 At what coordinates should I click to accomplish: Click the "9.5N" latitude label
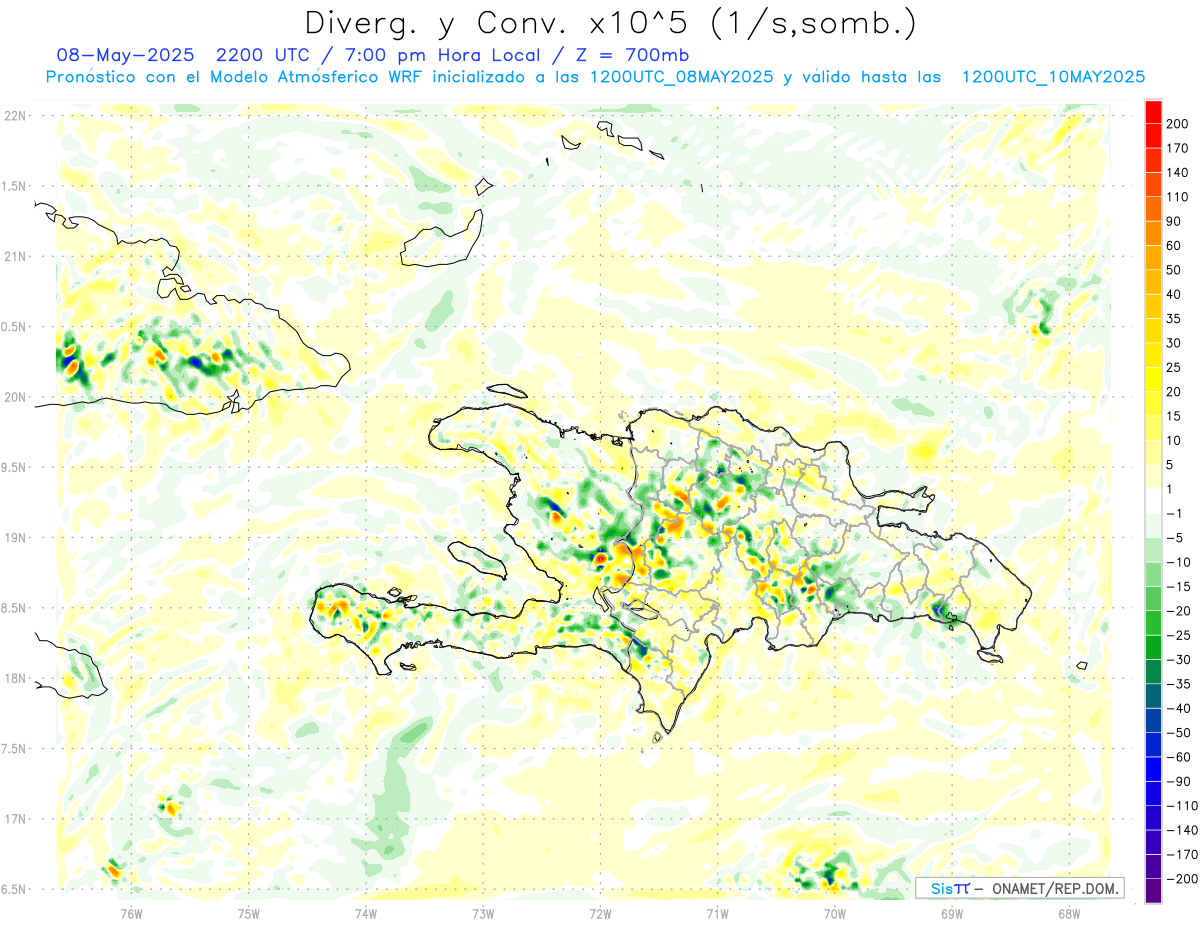(x=14, y=467)
